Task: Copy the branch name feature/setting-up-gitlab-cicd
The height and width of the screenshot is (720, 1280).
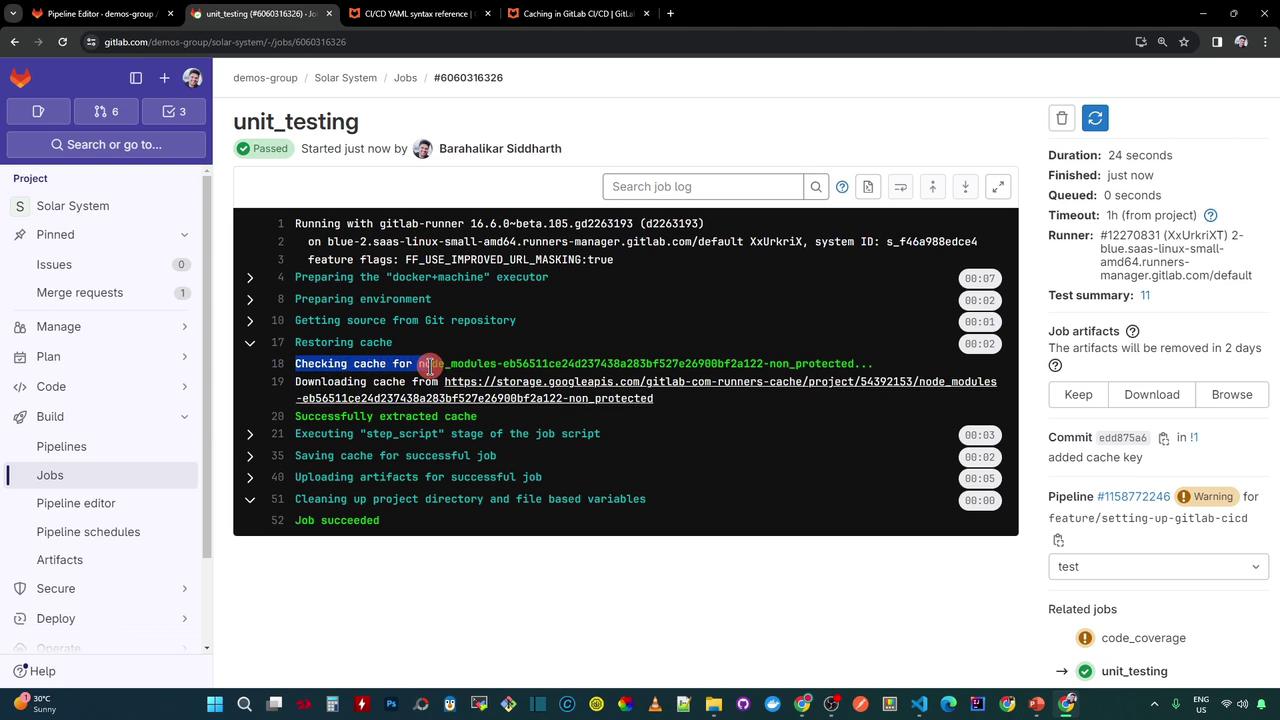Action: 1058,541
